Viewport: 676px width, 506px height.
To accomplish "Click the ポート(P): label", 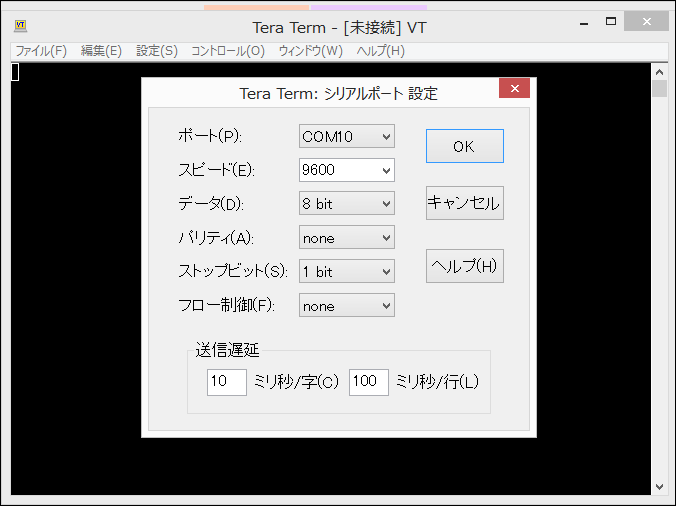I will point(210,136).
